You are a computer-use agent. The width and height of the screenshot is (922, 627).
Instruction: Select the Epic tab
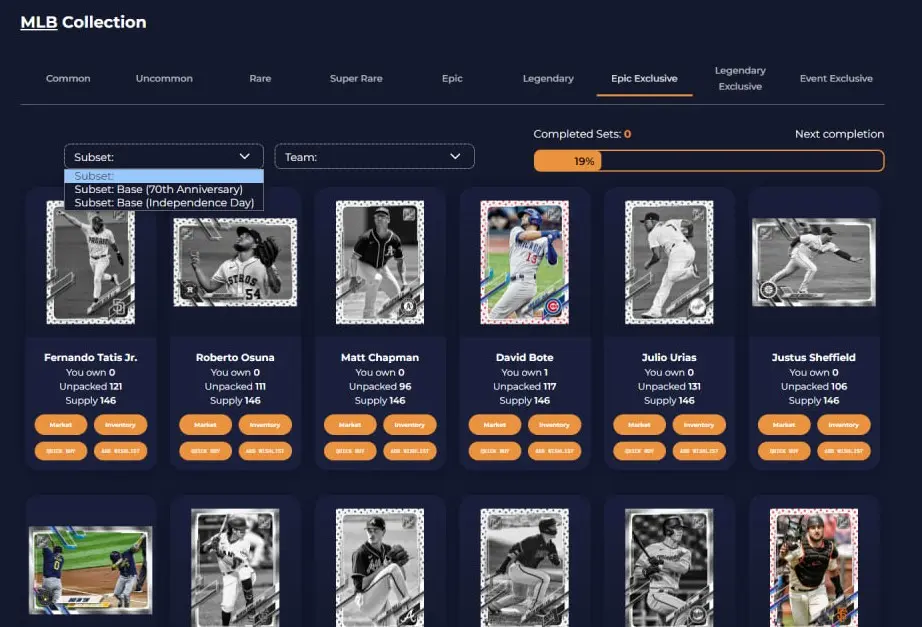point(452,78)
